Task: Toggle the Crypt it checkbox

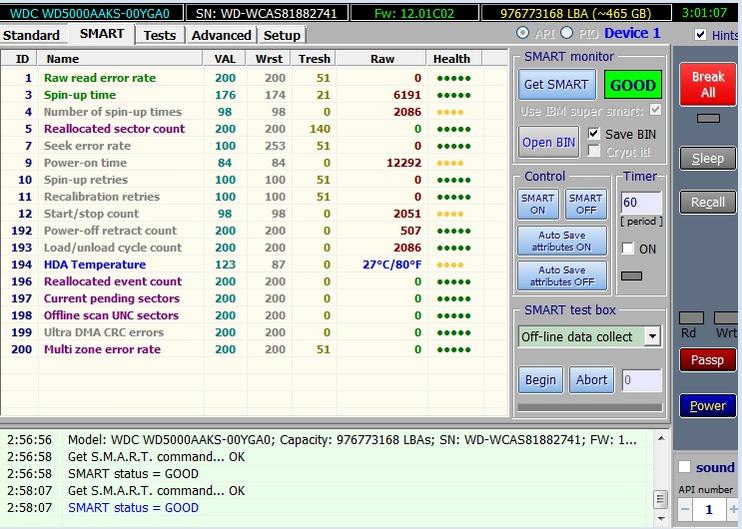Action: 593,151
